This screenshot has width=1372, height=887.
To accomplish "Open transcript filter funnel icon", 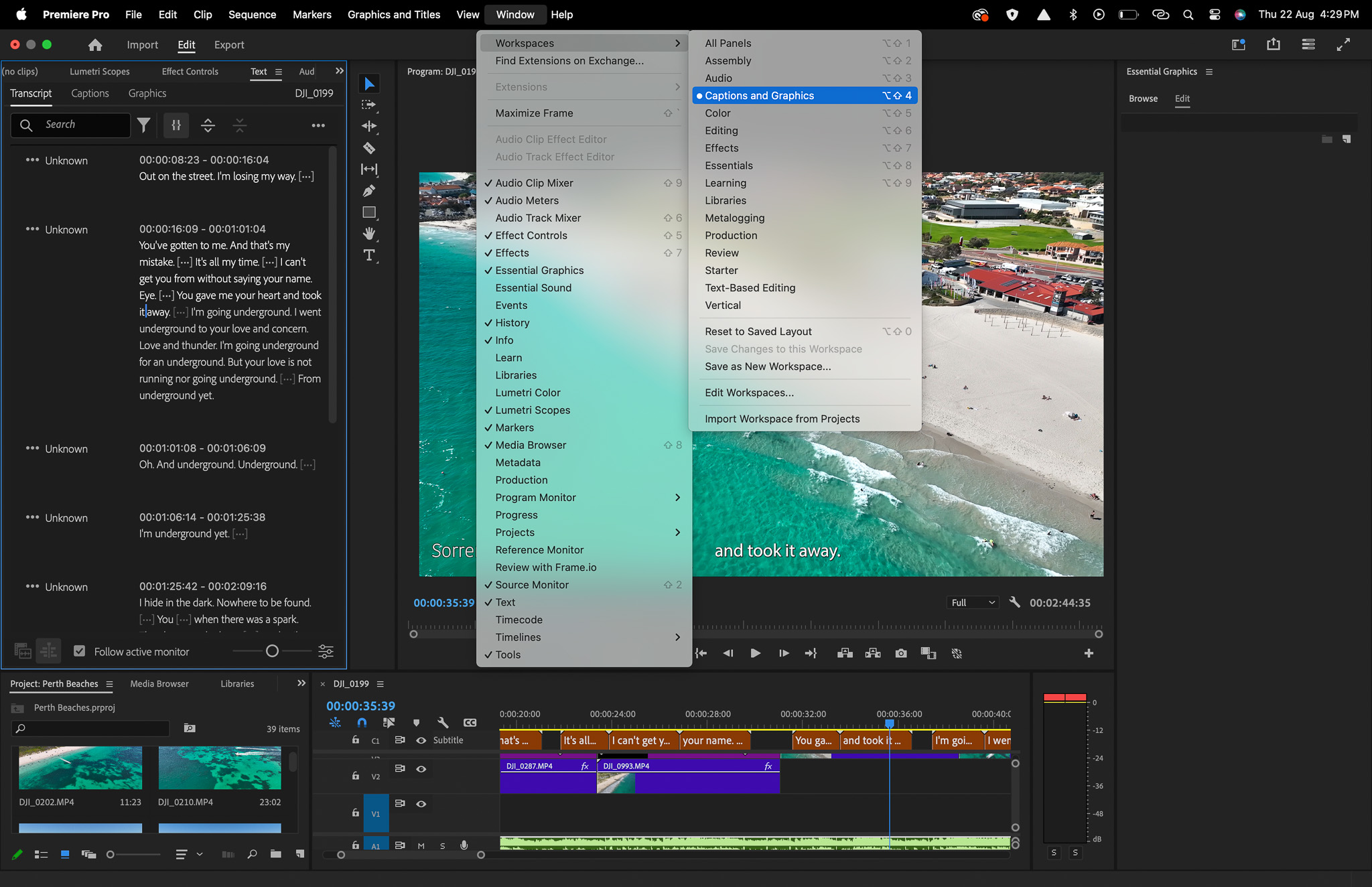I will [143, 125].
